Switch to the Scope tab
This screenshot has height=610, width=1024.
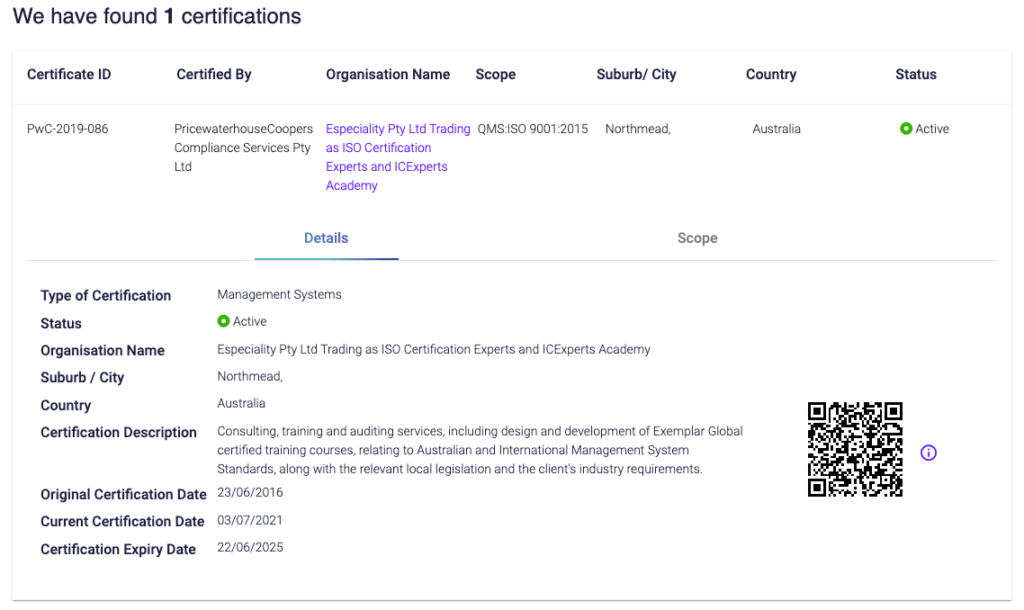coord(697,238)
